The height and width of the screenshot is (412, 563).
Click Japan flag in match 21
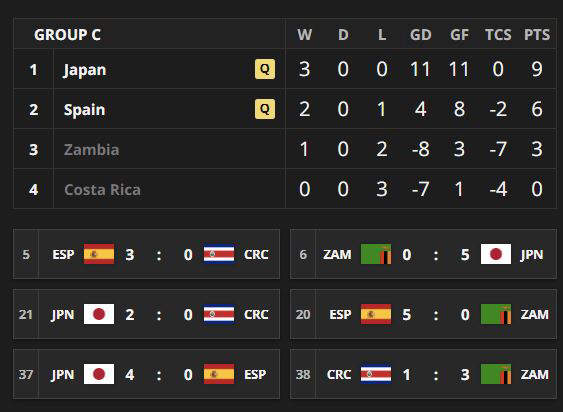(99, 314)
